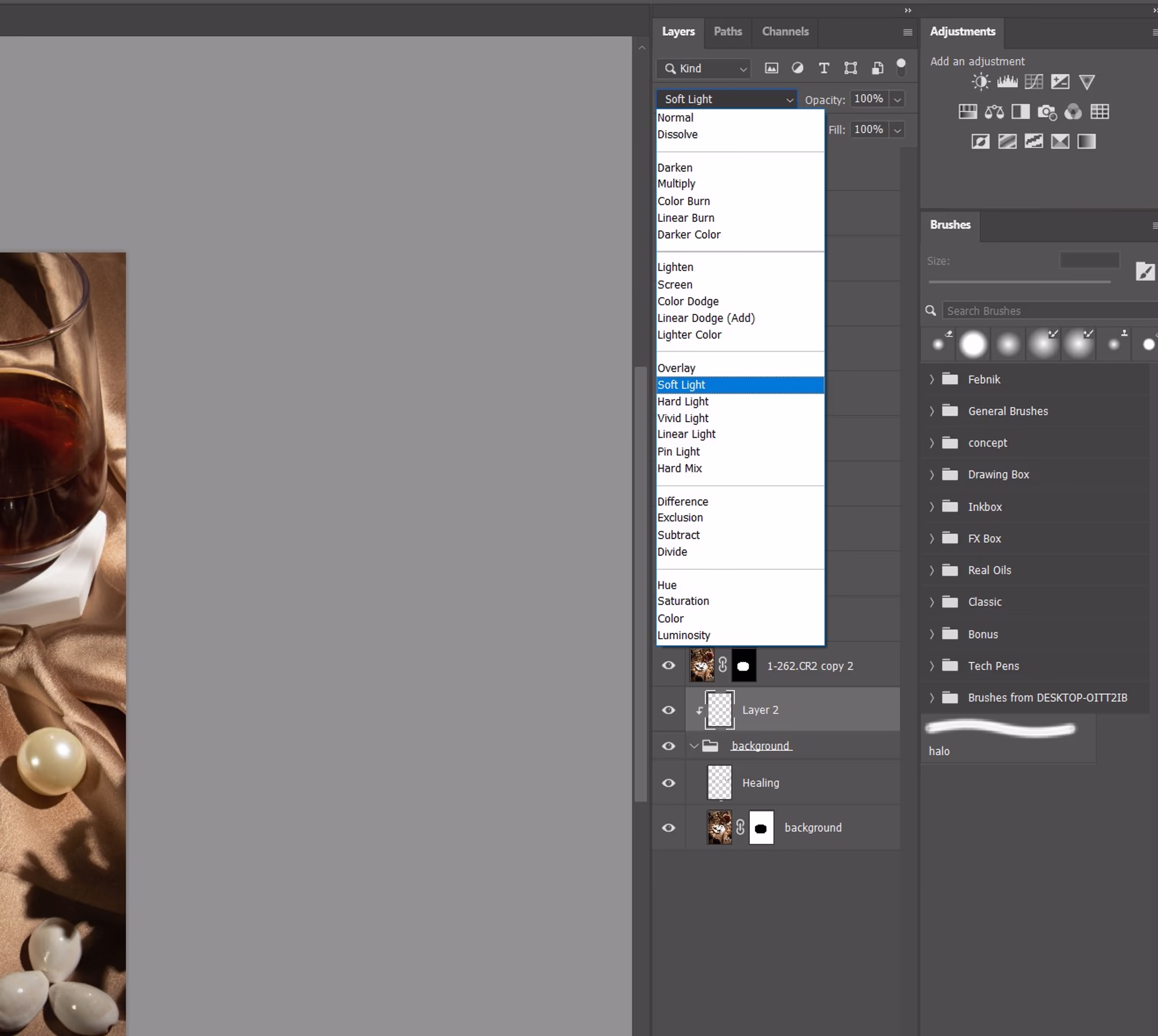Switch to the Channels tab
The width and height of the screenshot is (1158, 1036).
785,32
